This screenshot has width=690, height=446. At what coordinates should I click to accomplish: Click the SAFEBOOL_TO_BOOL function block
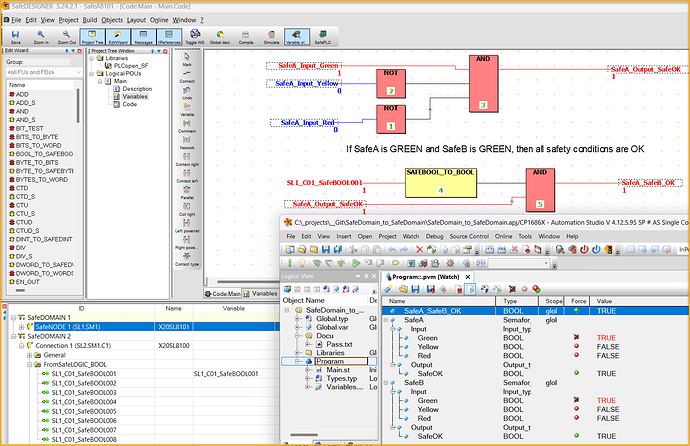[441, 184]
